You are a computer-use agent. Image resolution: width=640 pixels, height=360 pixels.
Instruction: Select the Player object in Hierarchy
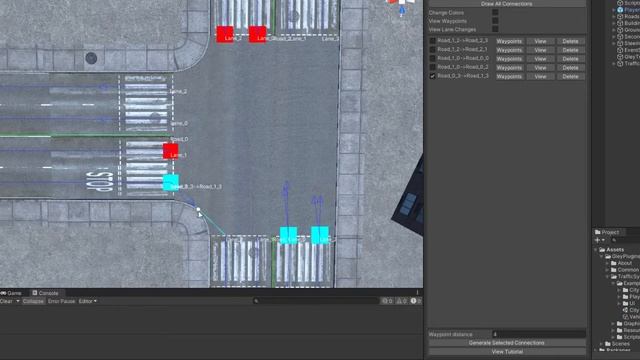click(628, 10)
